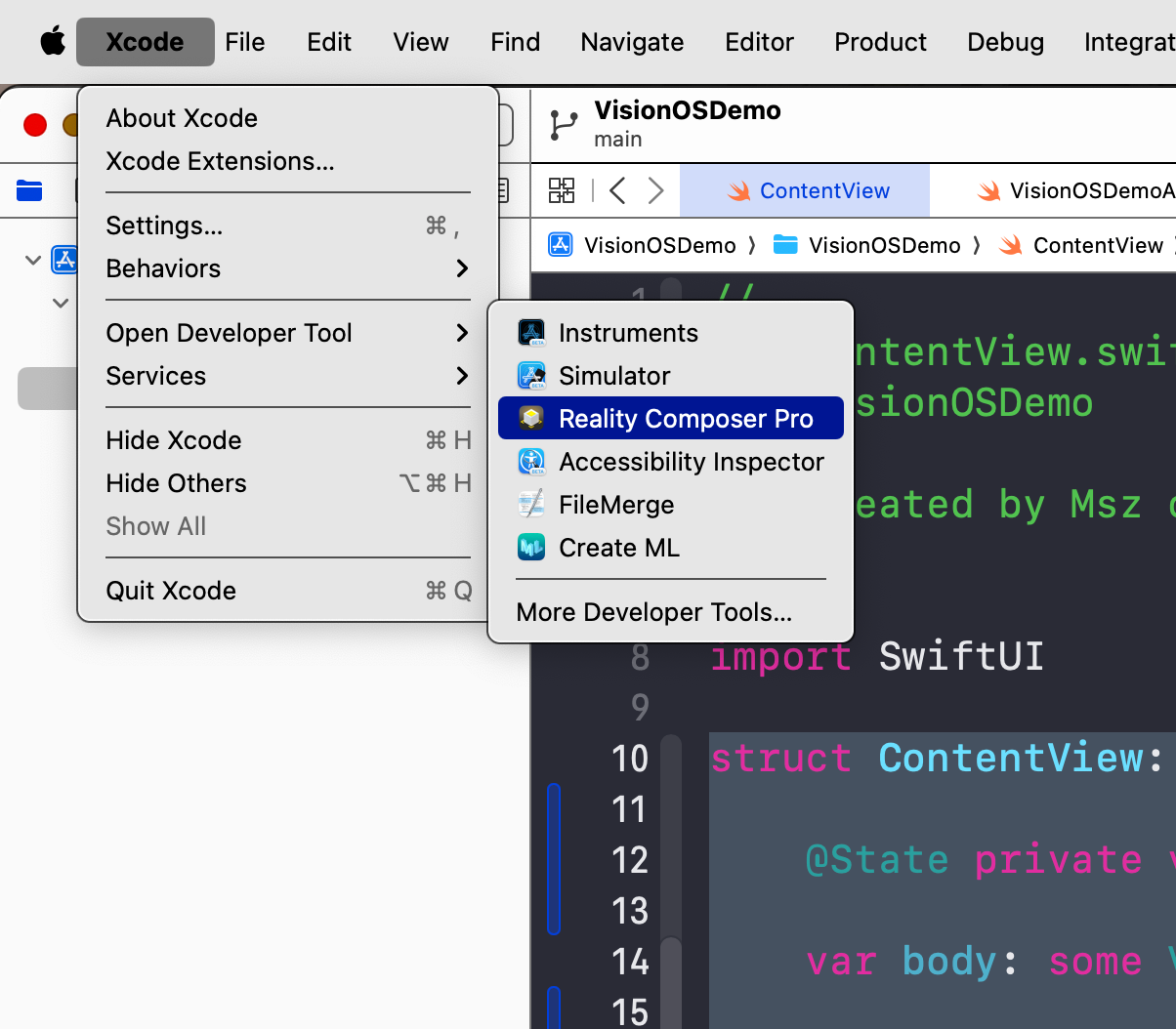Choose About Xcode
Viewport: 1176px width, 1029px height.
pos(288,118)
